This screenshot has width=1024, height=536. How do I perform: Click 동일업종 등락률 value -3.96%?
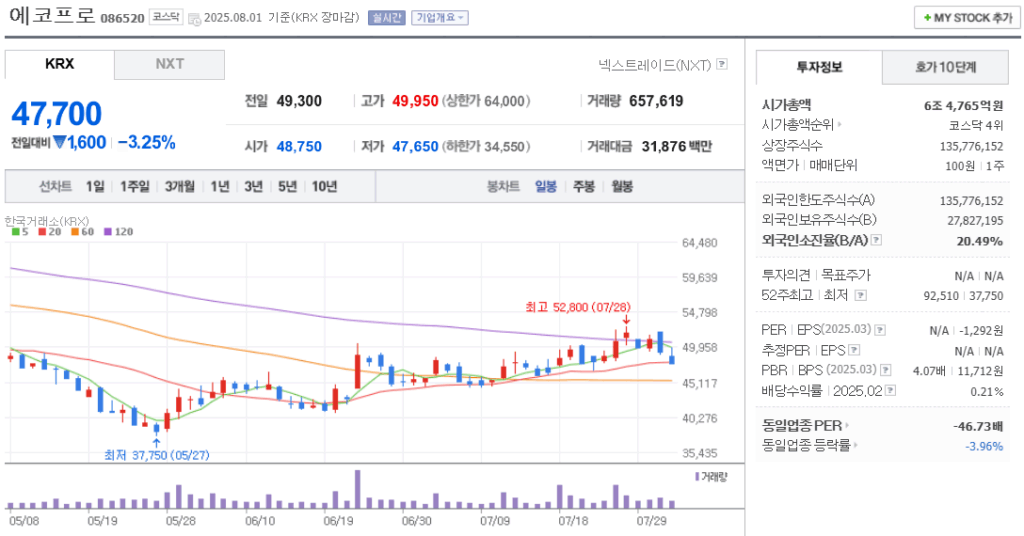[984, 447]
